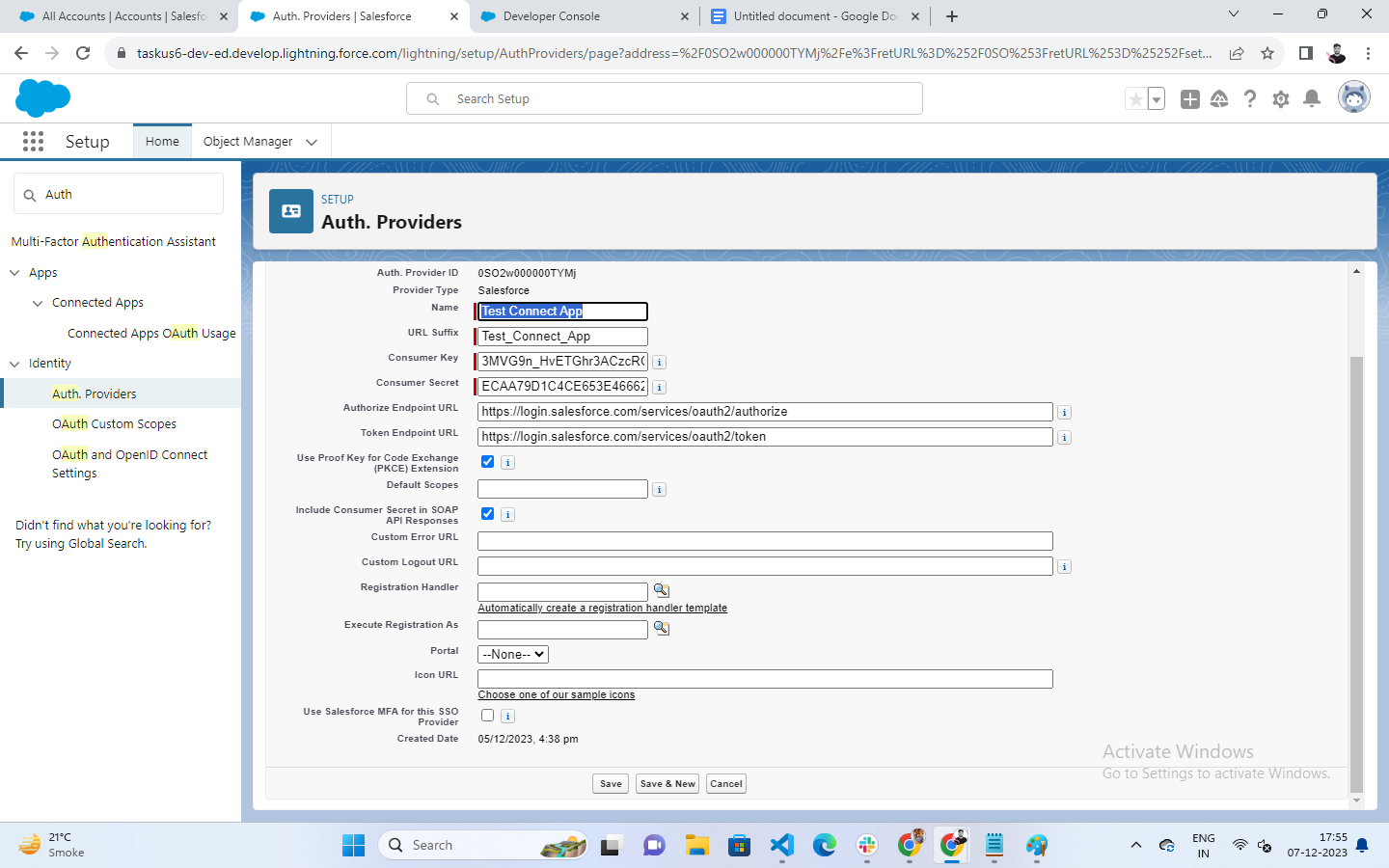Switch to All Accounts browser tab

(123, 16)
